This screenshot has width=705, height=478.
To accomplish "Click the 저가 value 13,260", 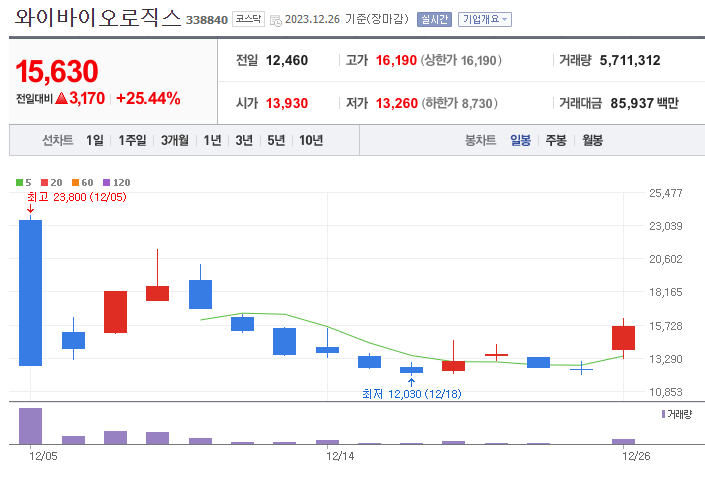I will tap(397, 103).
